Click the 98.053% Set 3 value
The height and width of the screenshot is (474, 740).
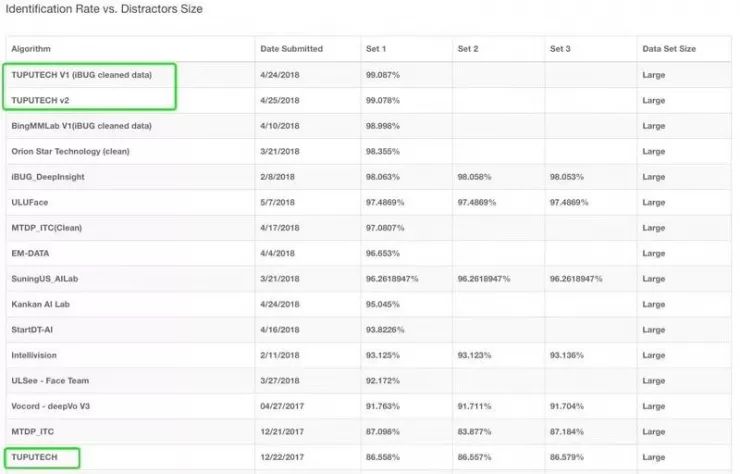click(x=567, y=177)
